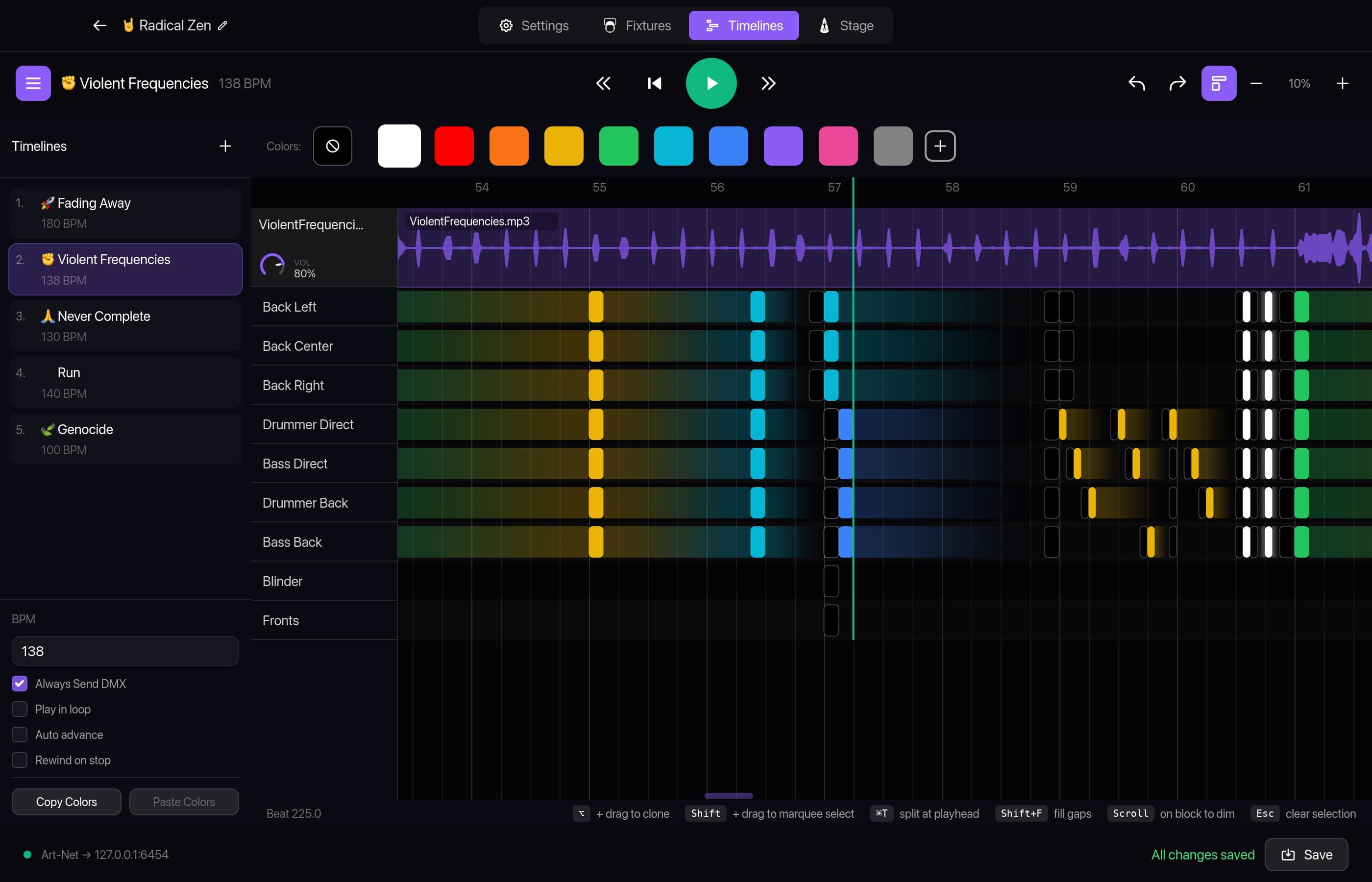
Task: Click Copy Colors button
Action: 67,802
